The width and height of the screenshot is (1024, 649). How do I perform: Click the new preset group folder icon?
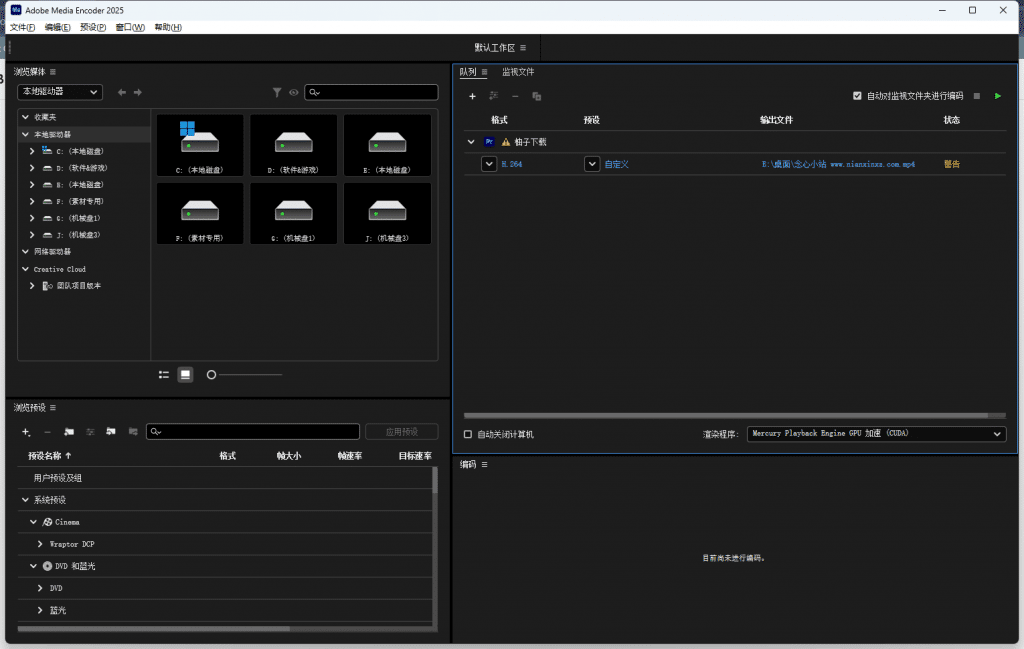(x=69, y=432)
